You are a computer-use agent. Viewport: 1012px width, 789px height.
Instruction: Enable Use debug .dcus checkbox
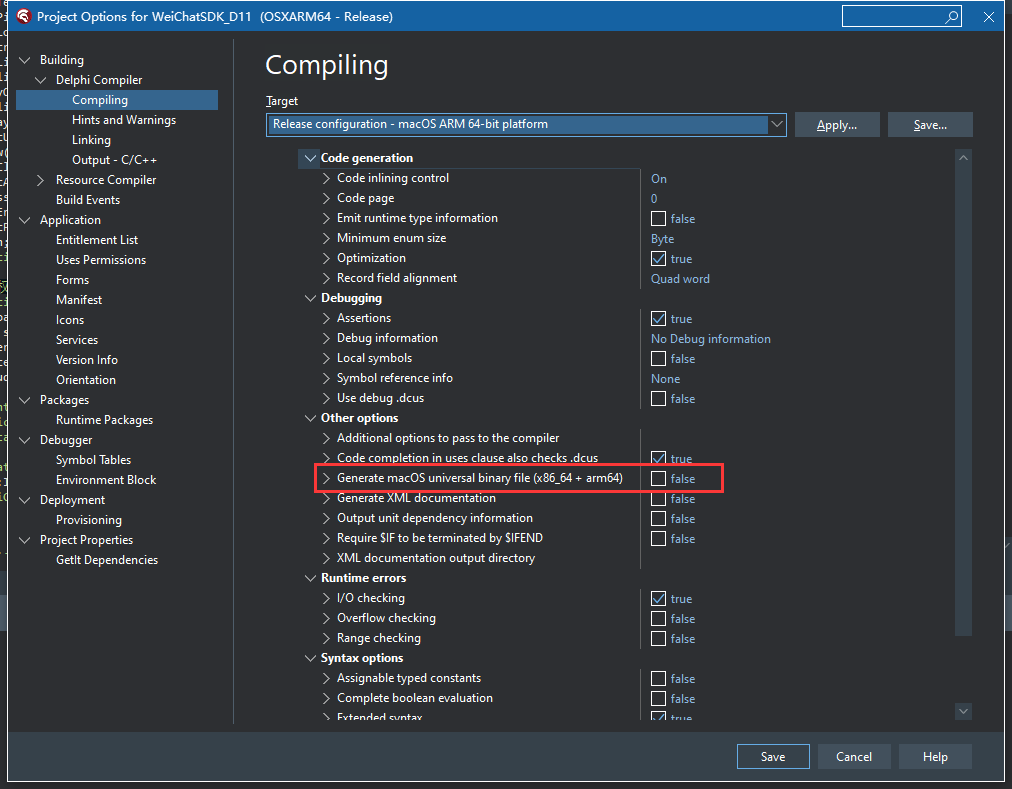[658, 398]
